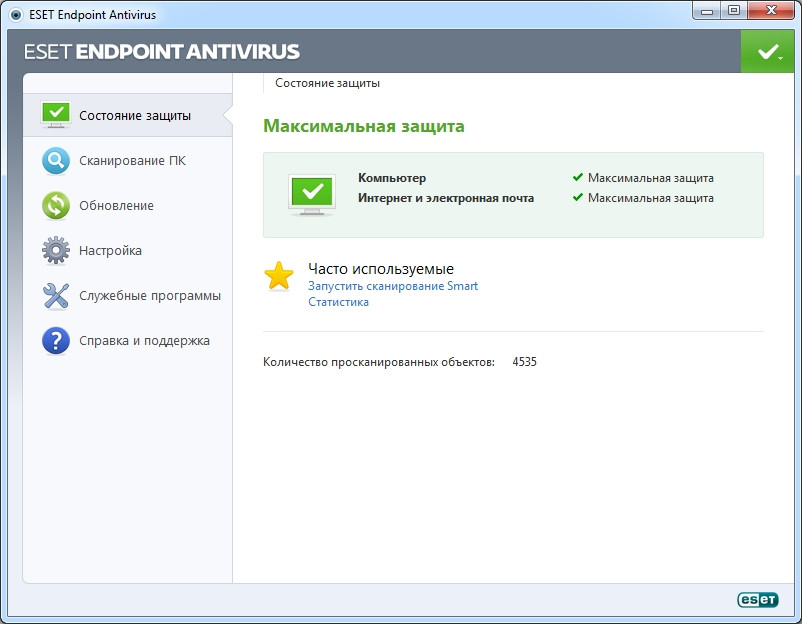This screenshot has width=802, height=624.
Task: Click the ESET logo at the bottom right
Action: click(758, 599)
